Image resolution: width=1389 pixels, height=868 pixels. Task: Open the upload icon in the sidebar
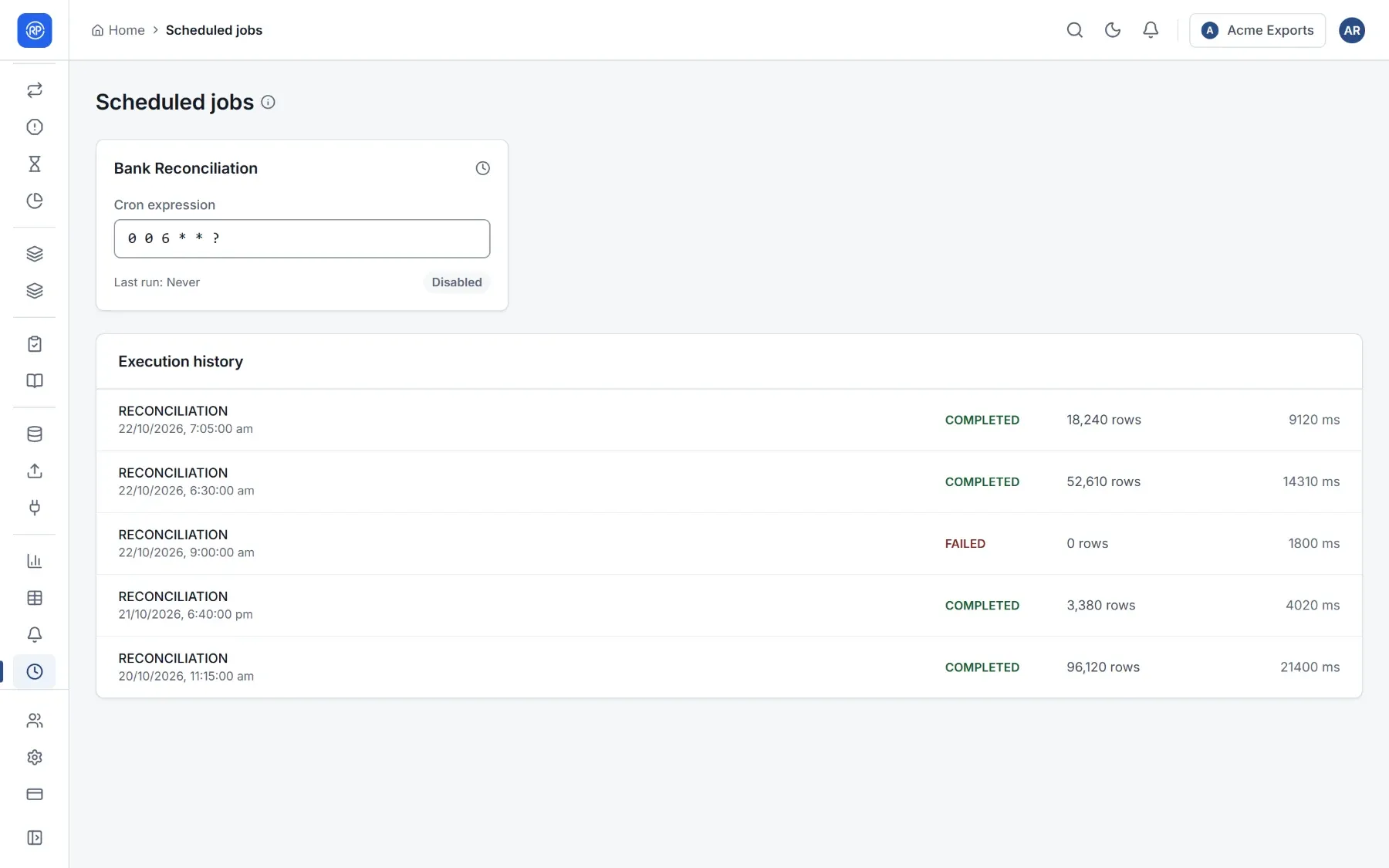[x=35, y=471]
